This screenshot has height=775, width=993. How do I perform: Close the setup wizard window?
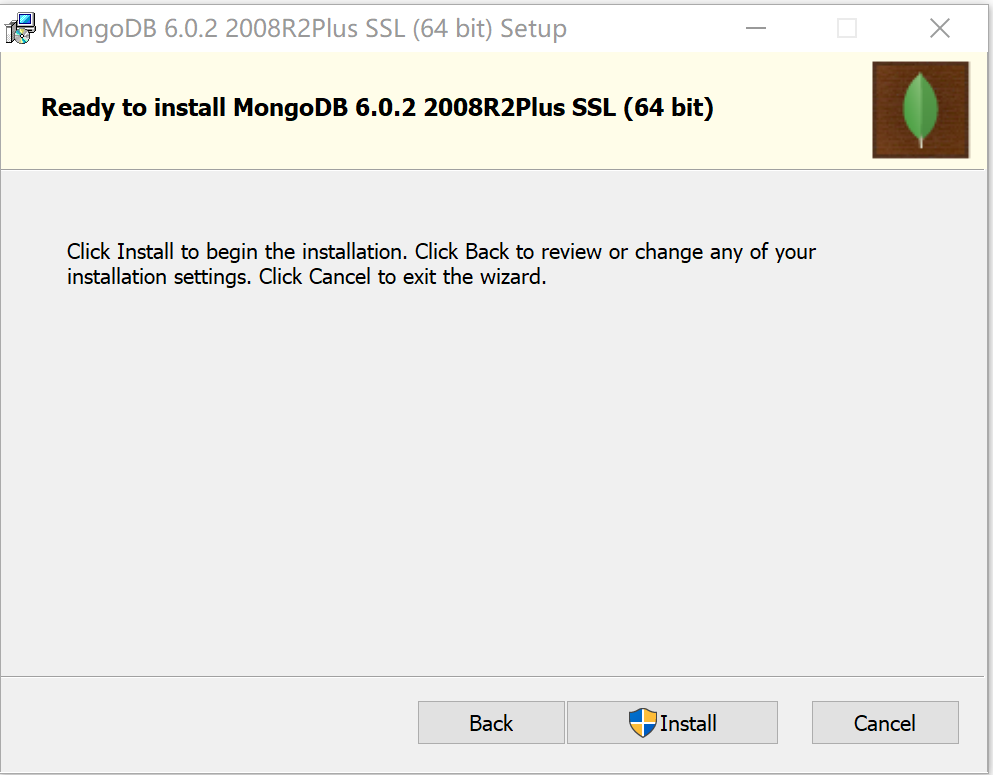click(939, 28)
